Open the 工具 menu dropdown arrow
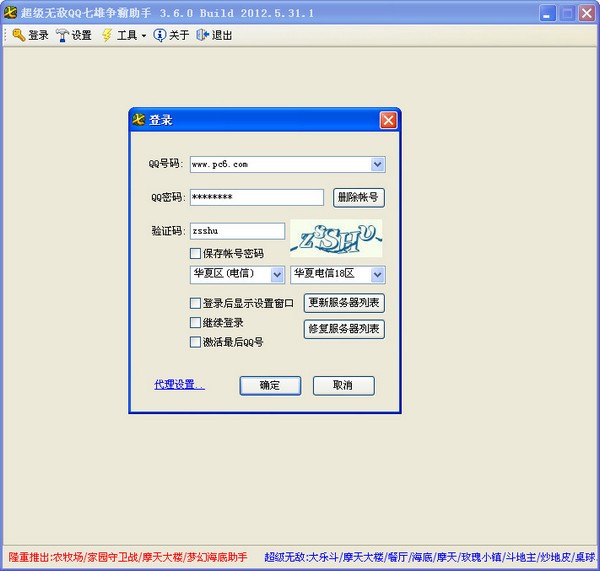Image resolution: width=600 pixels, height=571 pixels. tap(144, 36)
